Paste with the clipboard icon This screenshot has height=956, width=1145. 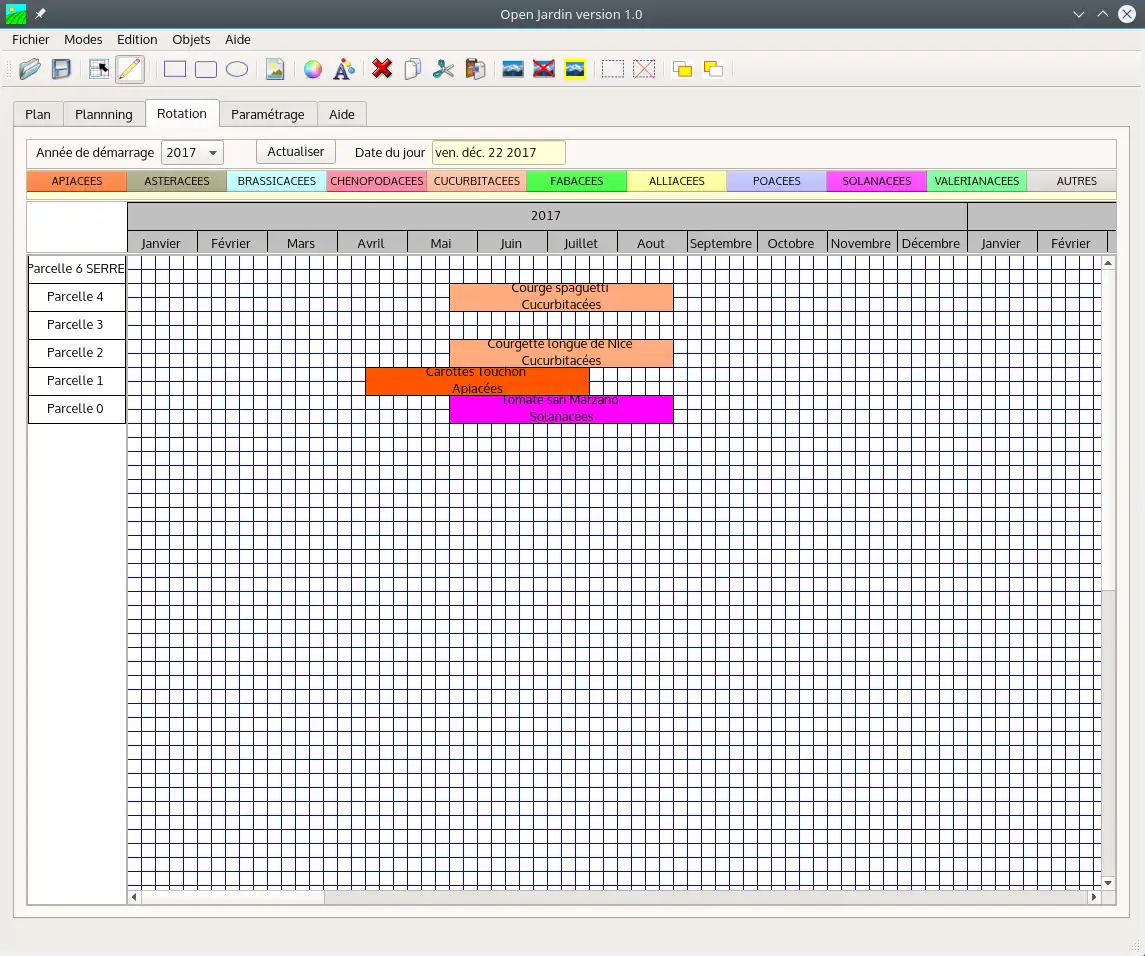475,69
